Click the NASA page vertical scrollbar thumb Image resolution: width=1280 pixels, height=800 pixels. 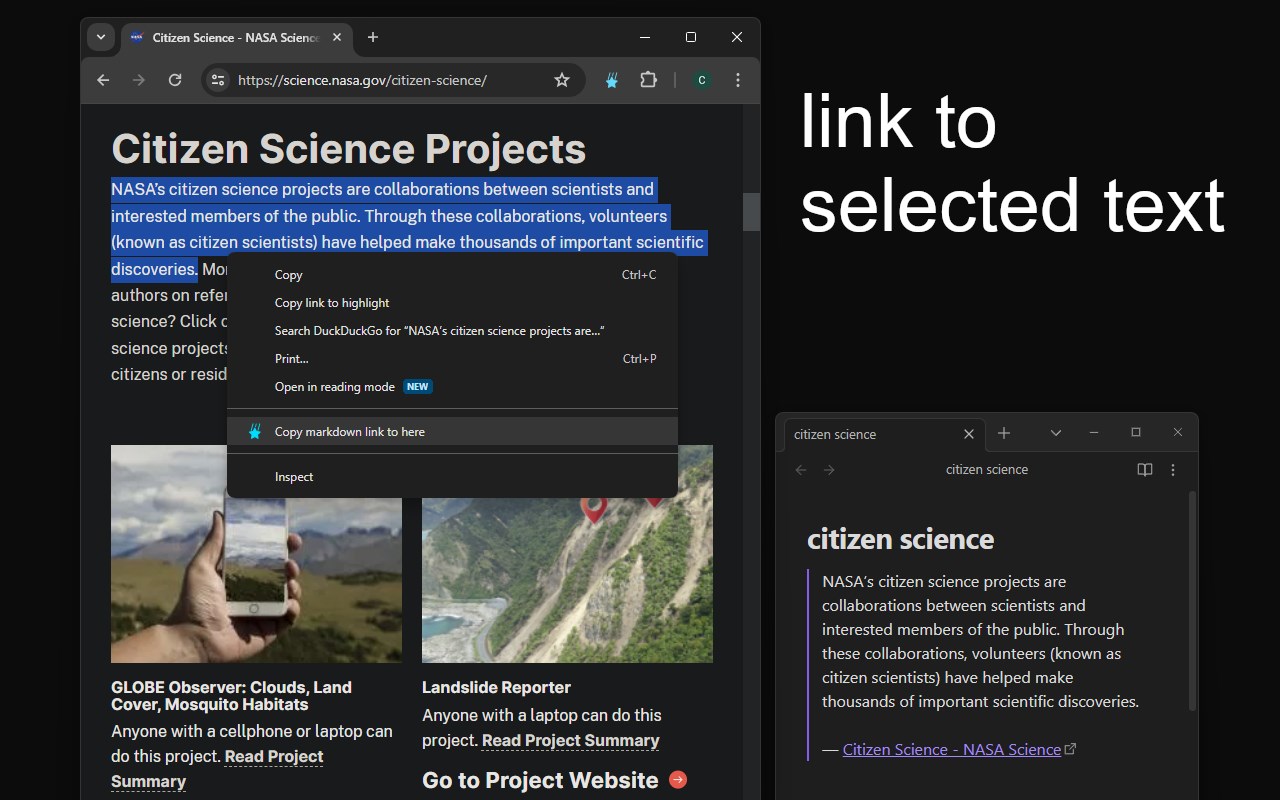coord(751,212)
